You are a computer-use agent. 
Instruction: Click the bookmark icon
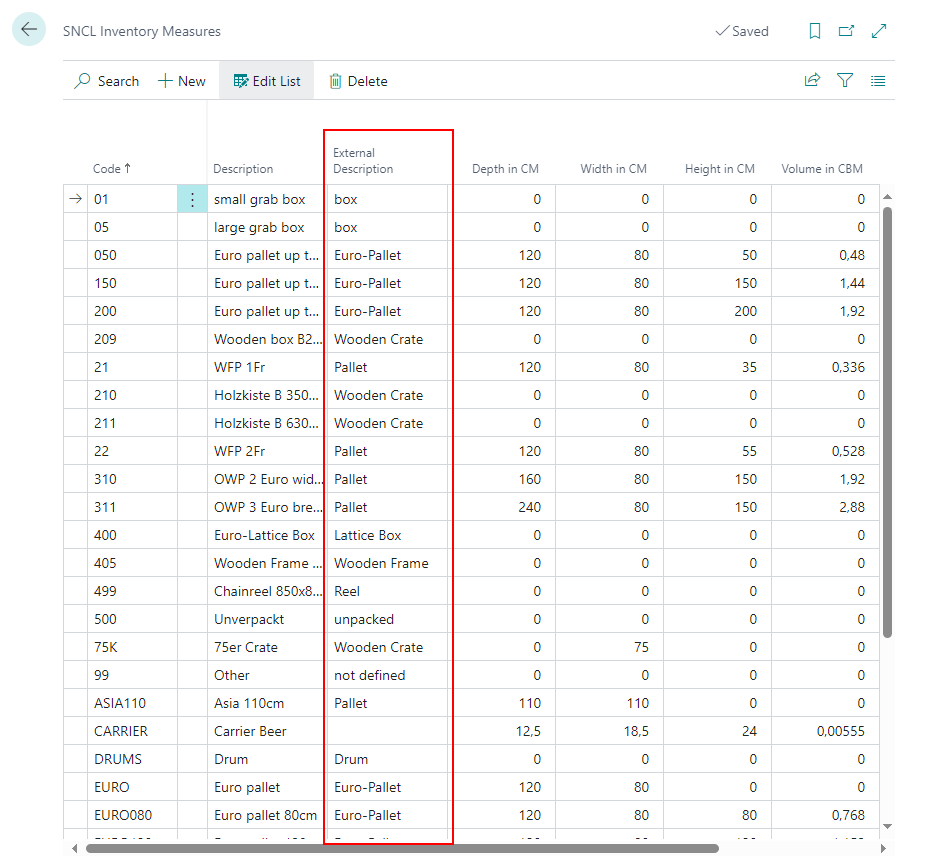[x=815, y=31]
